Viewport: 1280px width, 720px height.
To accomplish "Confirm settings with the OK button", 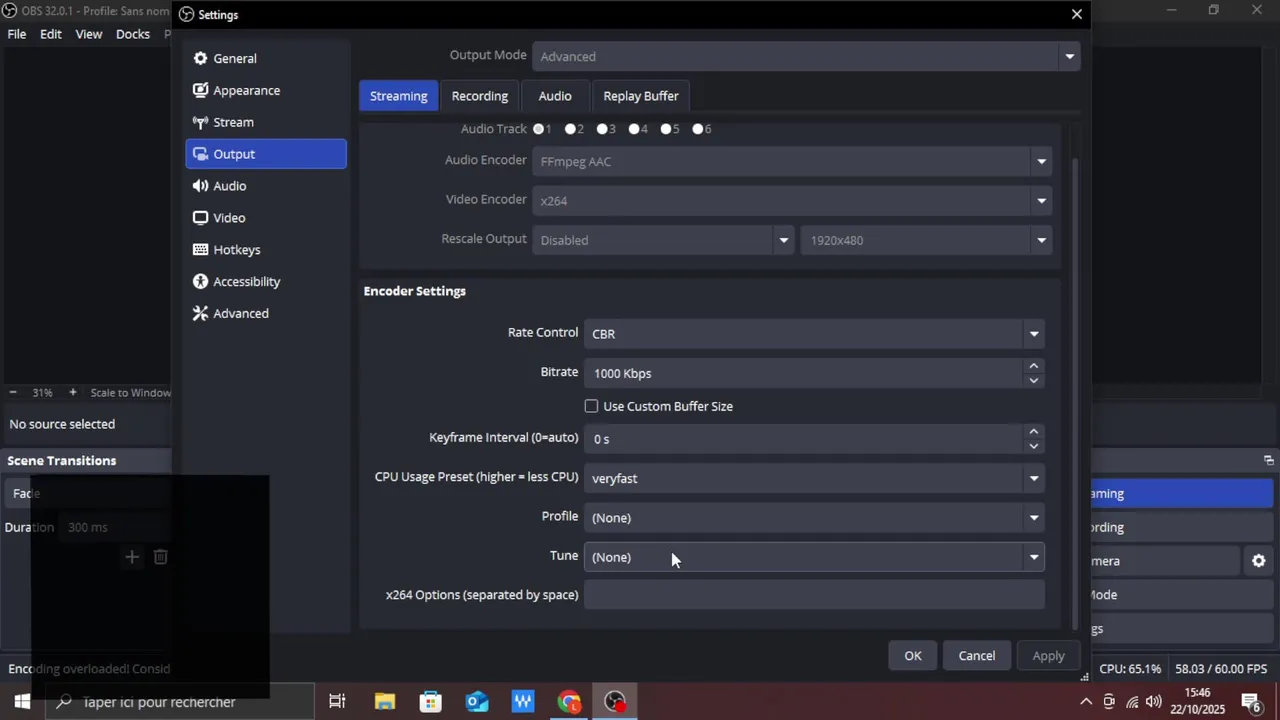I will coord(913,656).
